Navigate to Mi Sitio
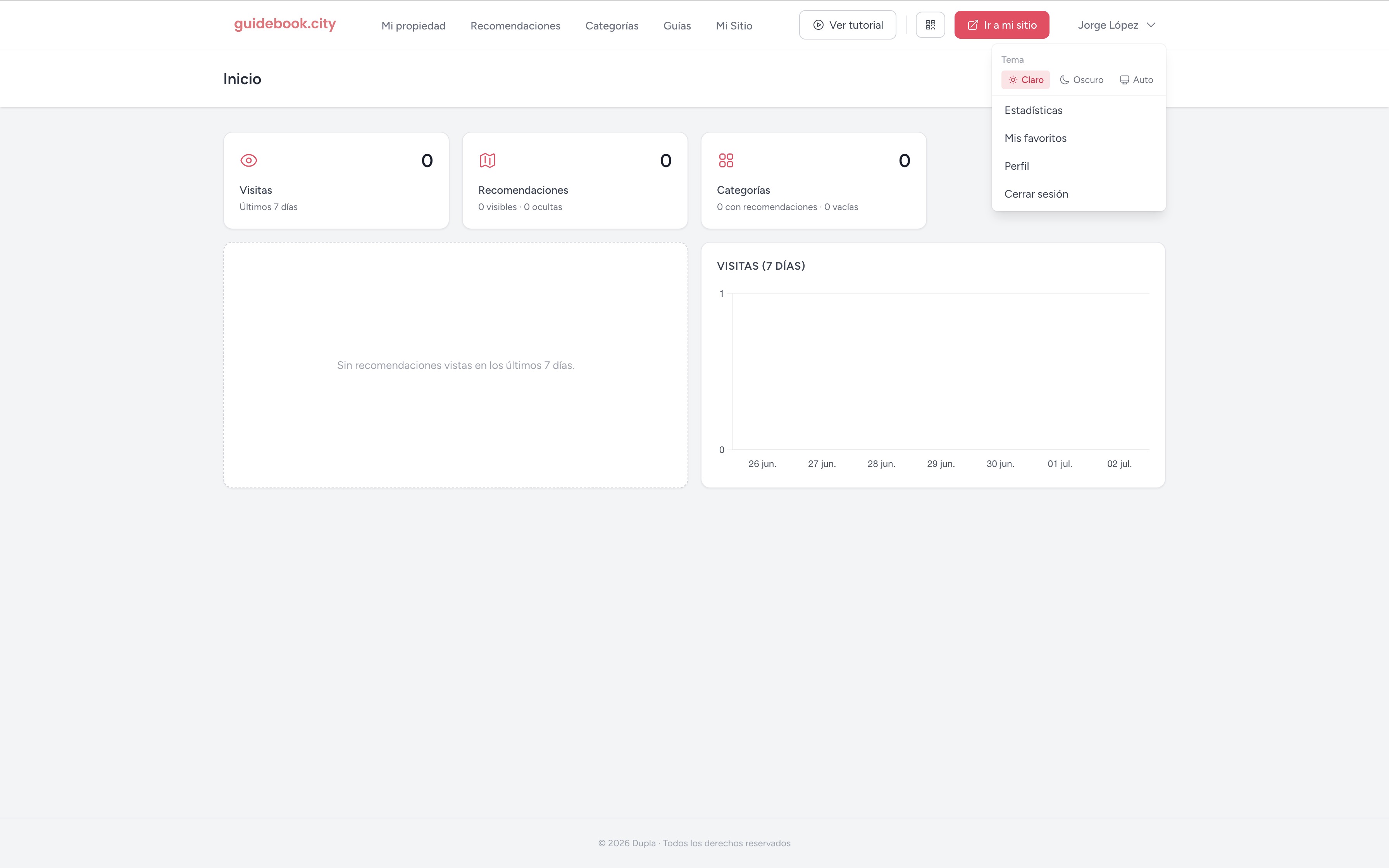Viewport: 1389px width, 868px height. 734,26
